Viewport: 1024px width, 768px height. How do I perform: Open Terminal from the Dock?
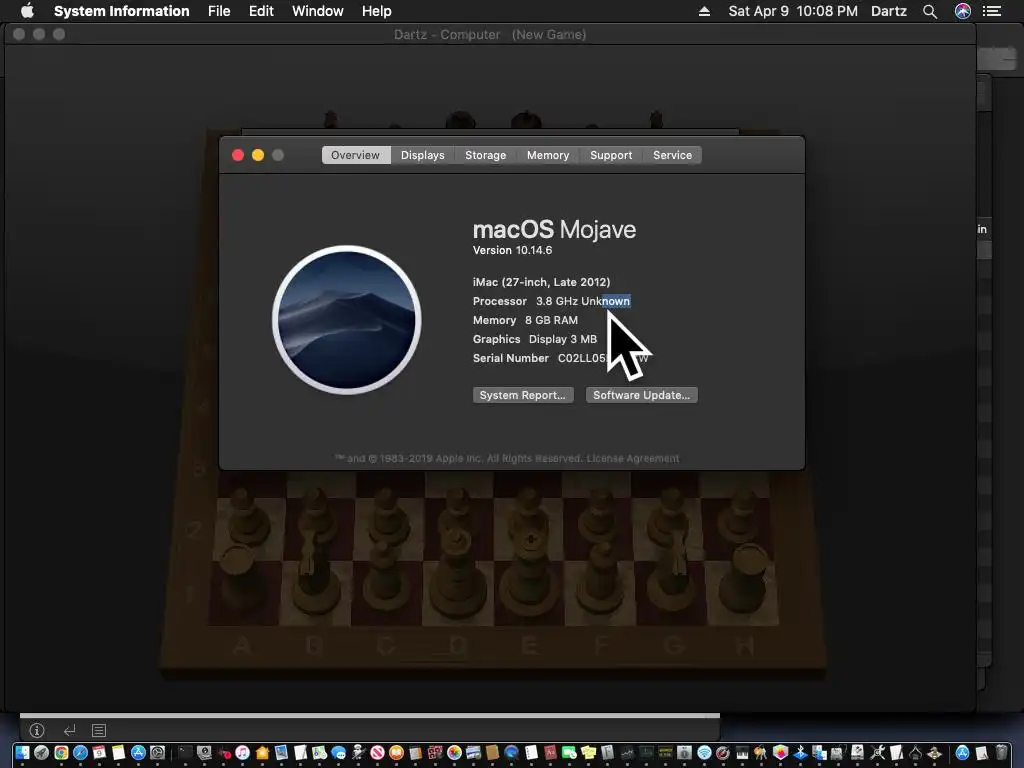(x=185, y=752)
